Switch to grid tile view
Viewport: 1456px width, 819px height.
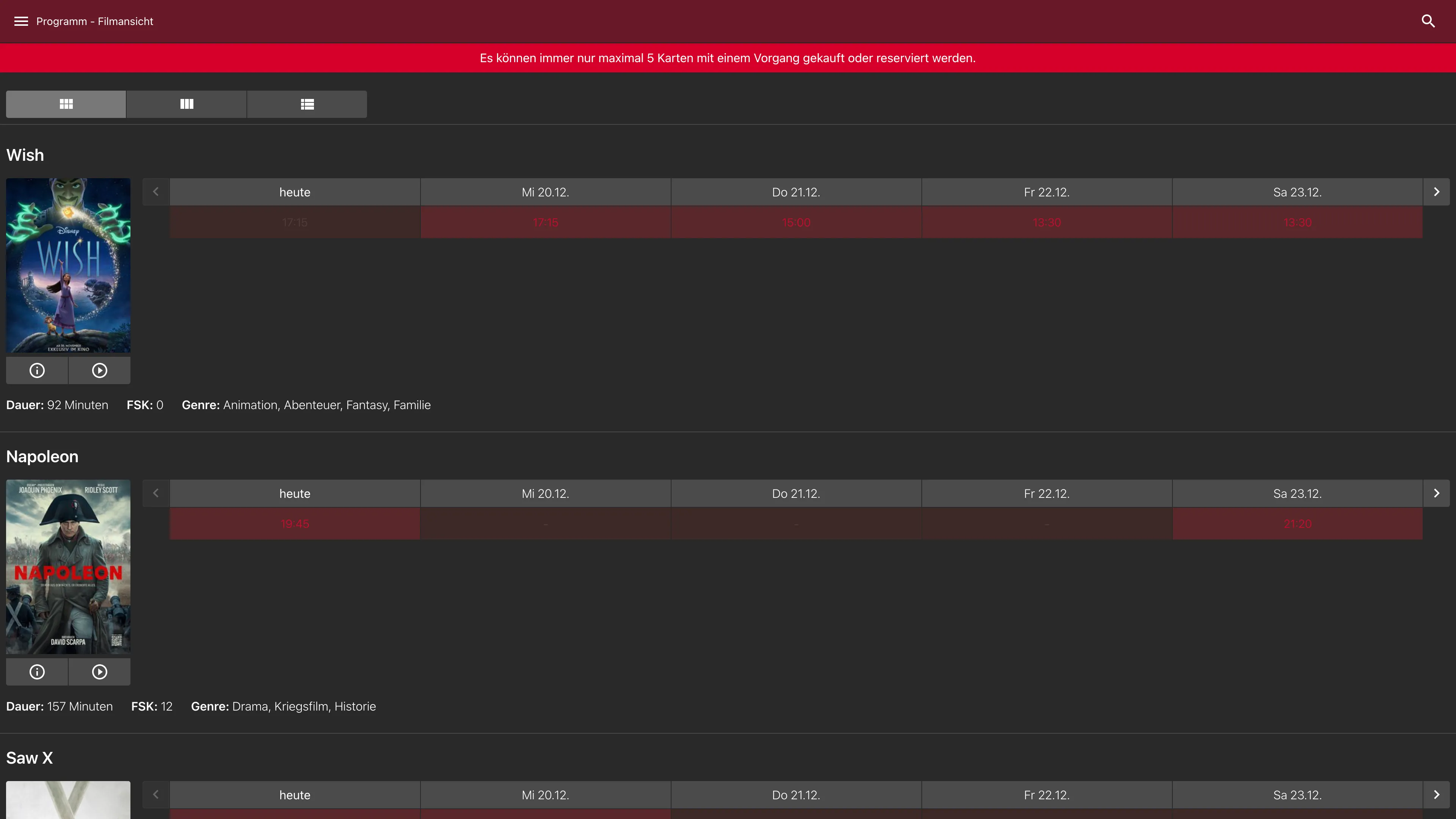click(66, 104)
